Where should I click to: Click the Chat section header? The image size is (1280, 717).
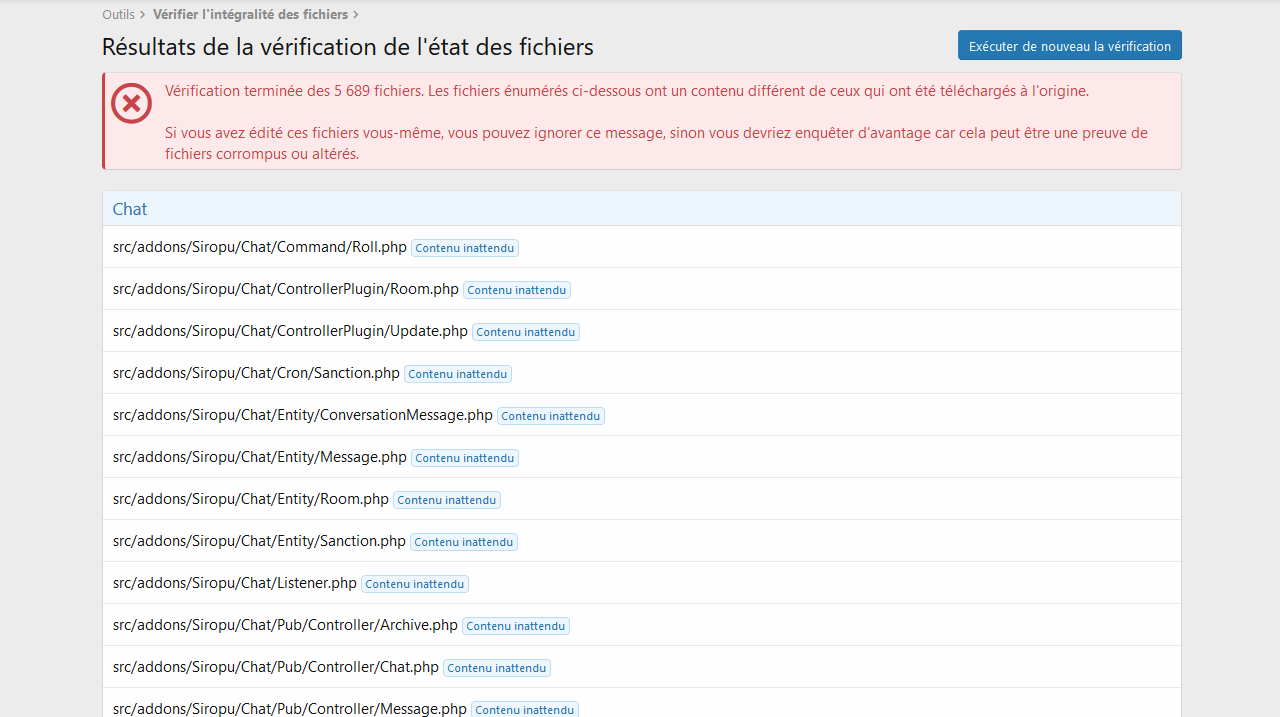[x=130, y=209]
